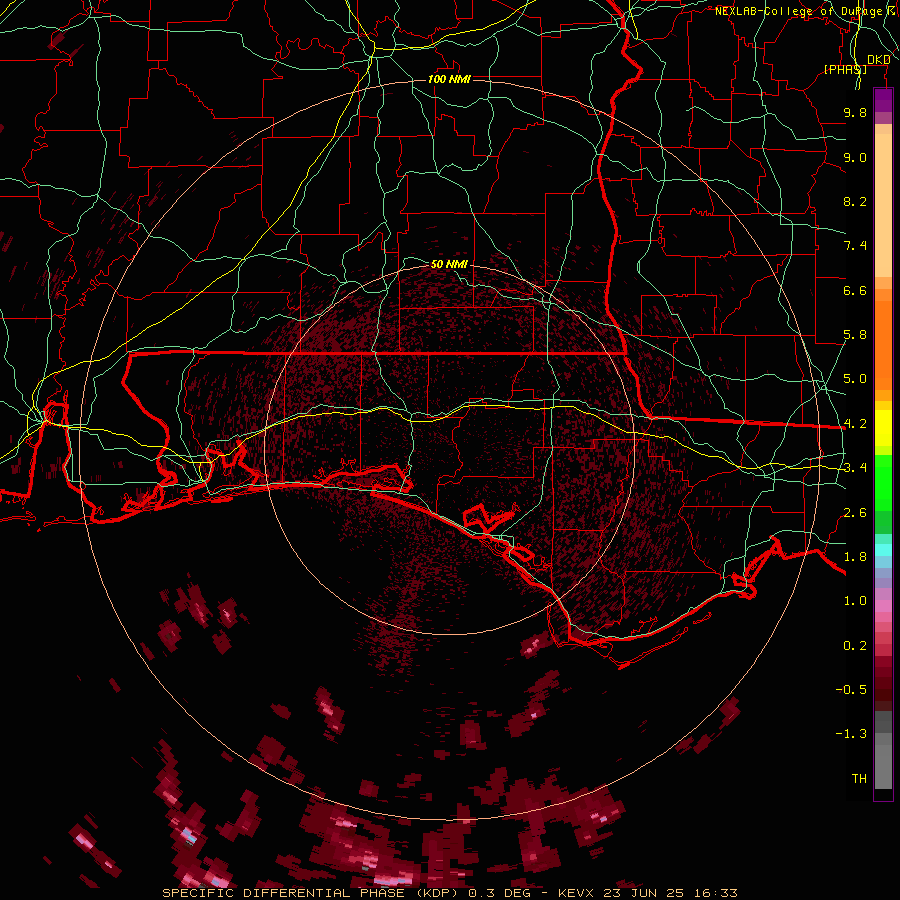Click the 4.2 scale value
This screenshot has height=900, width=900.
(x=855, y=424)
